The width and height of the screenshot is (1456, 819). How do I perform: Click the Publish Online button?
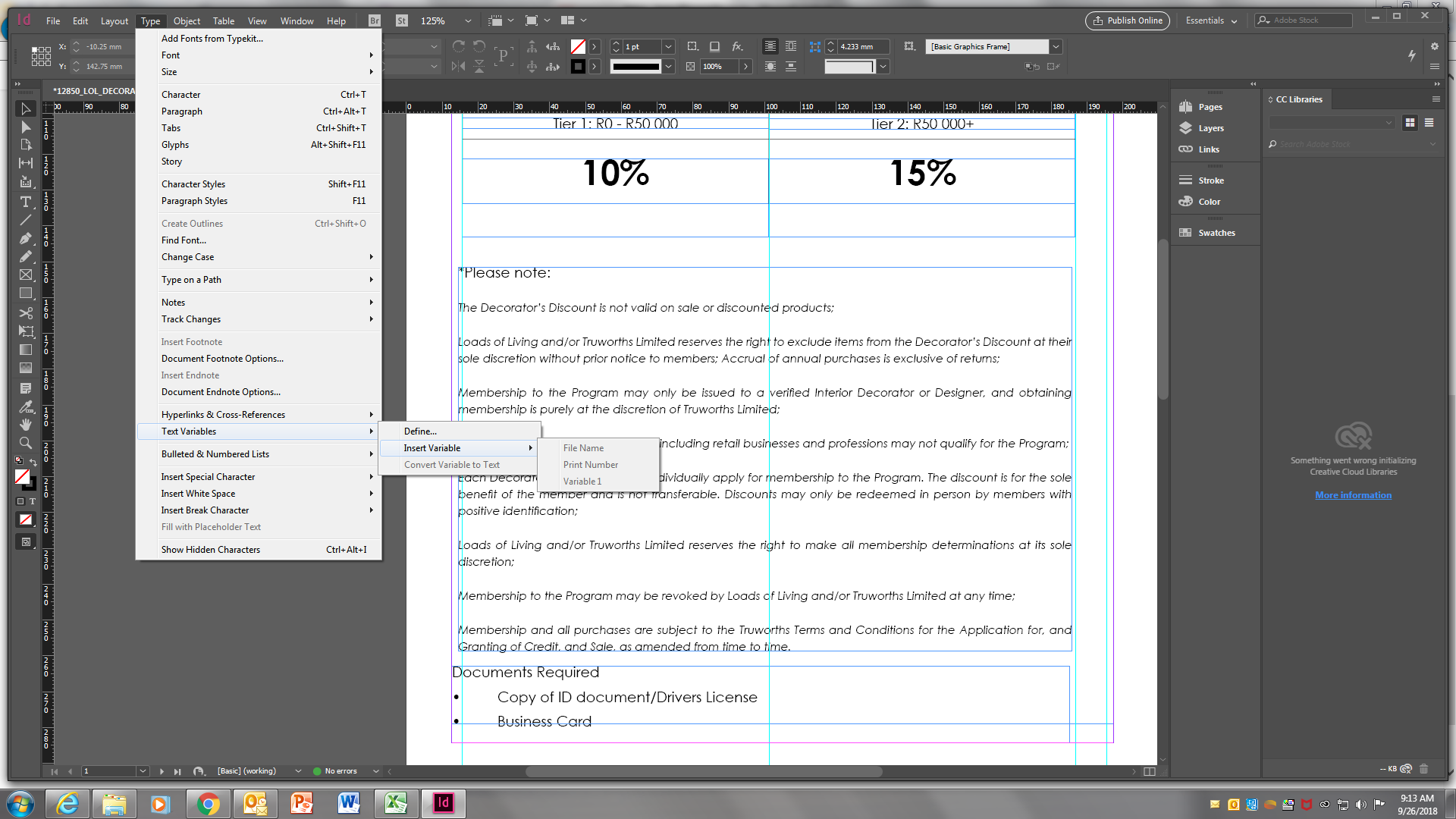tap(1128, 20)
